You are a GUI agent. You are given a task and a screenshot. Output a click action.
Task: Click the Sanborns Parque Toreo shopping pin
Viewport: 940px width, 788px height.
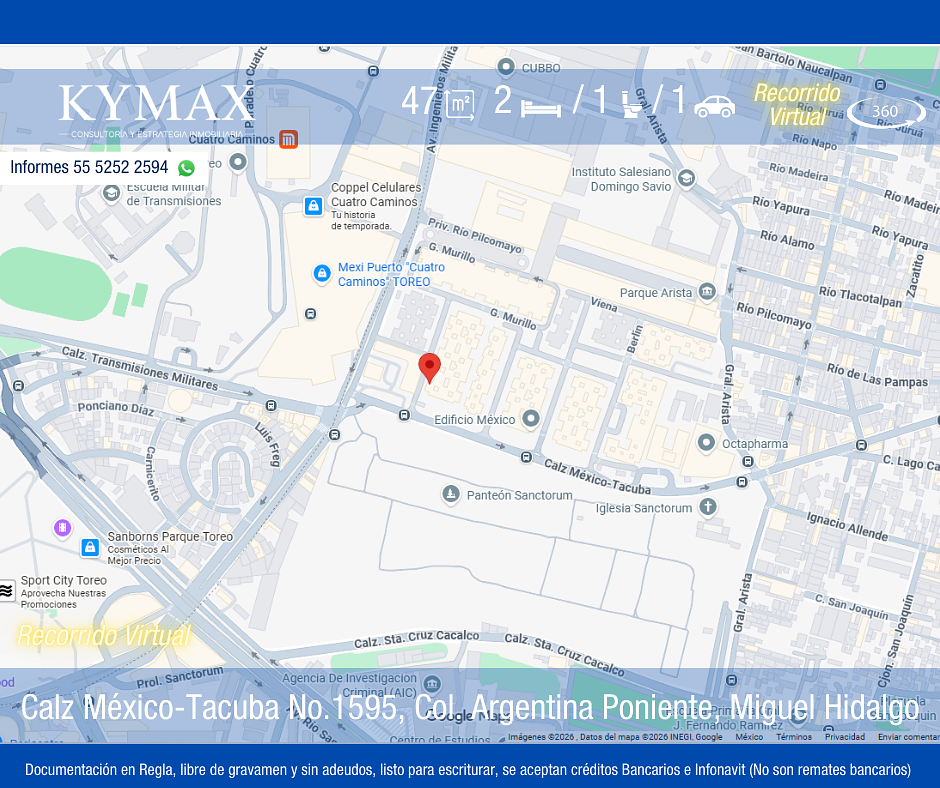pos(90,547)
